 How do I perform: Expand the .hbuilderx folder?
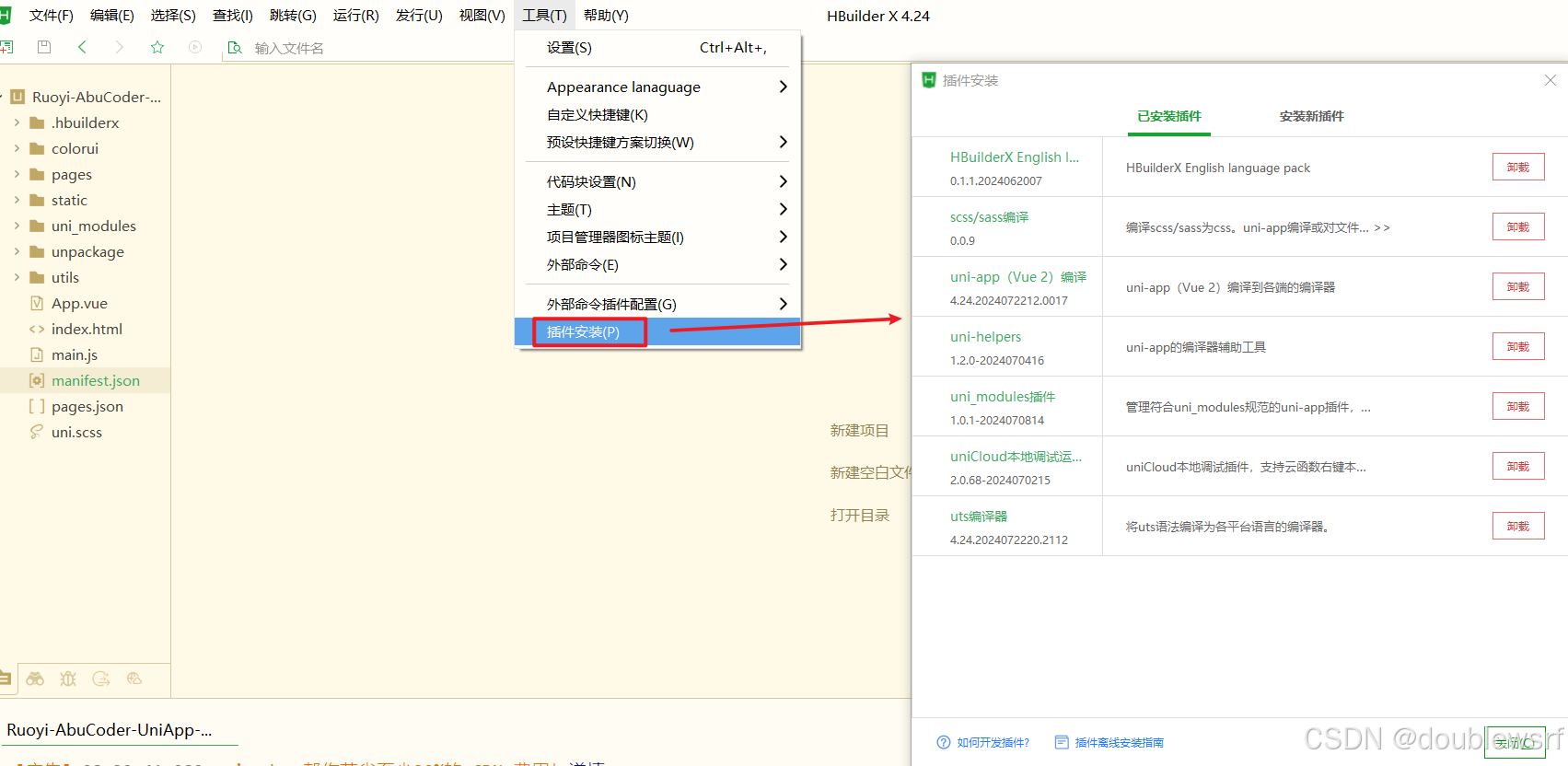point(17,122)
